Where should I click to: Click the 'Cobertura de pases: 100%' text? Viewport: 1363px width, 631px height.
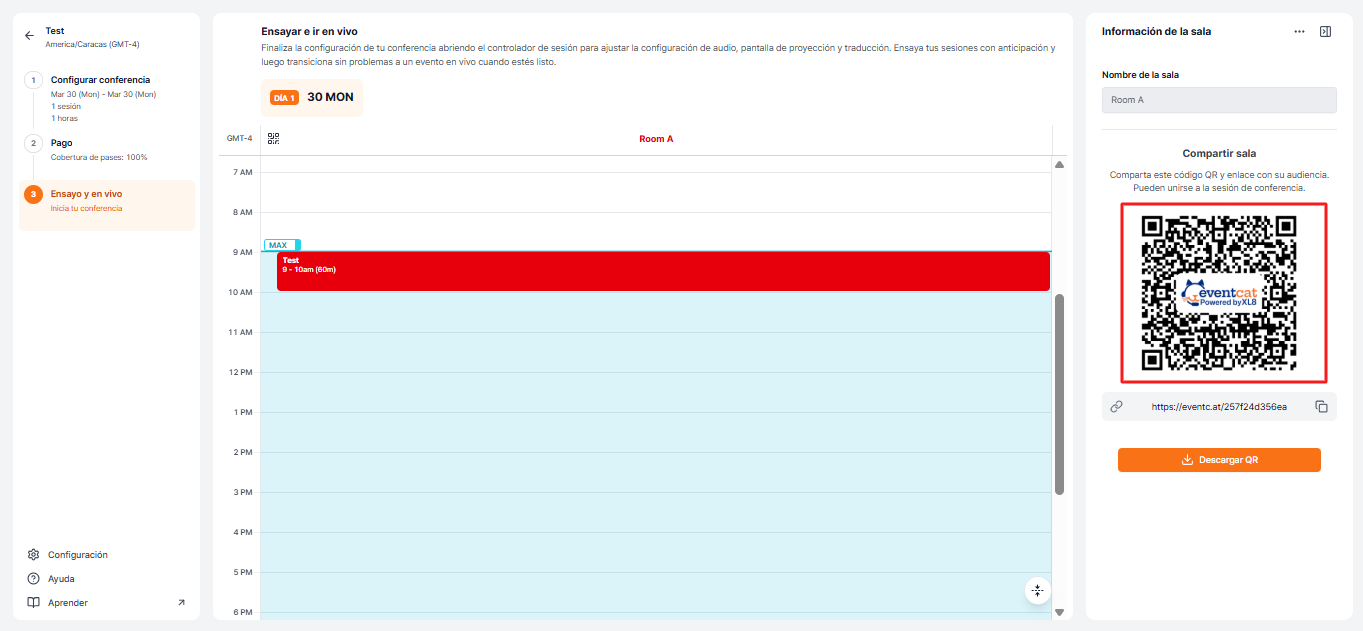(x=99, y=157)
